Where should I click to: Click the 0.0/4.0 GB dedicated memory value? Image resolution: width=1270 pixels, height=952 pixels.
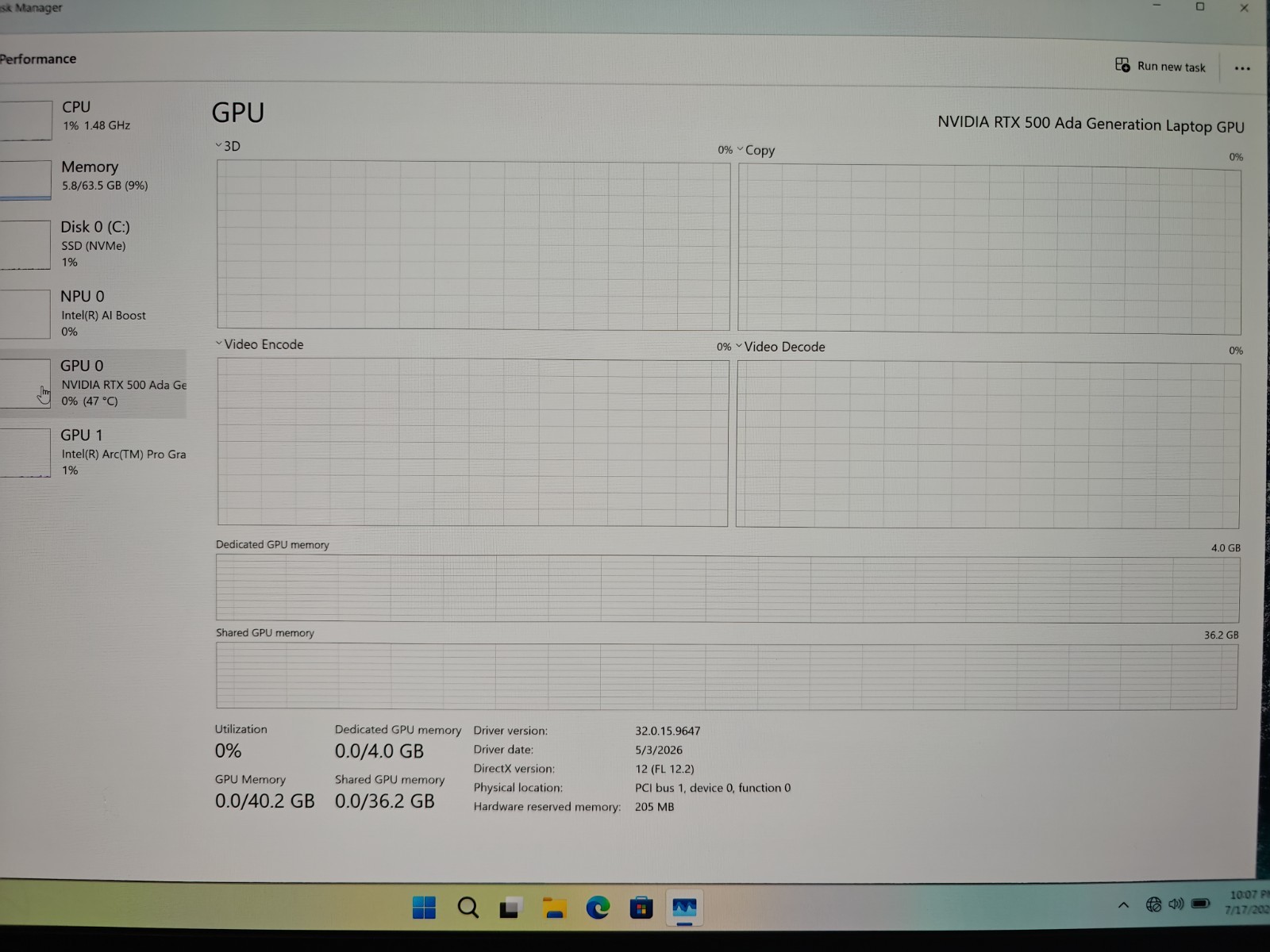coord(379,750)
